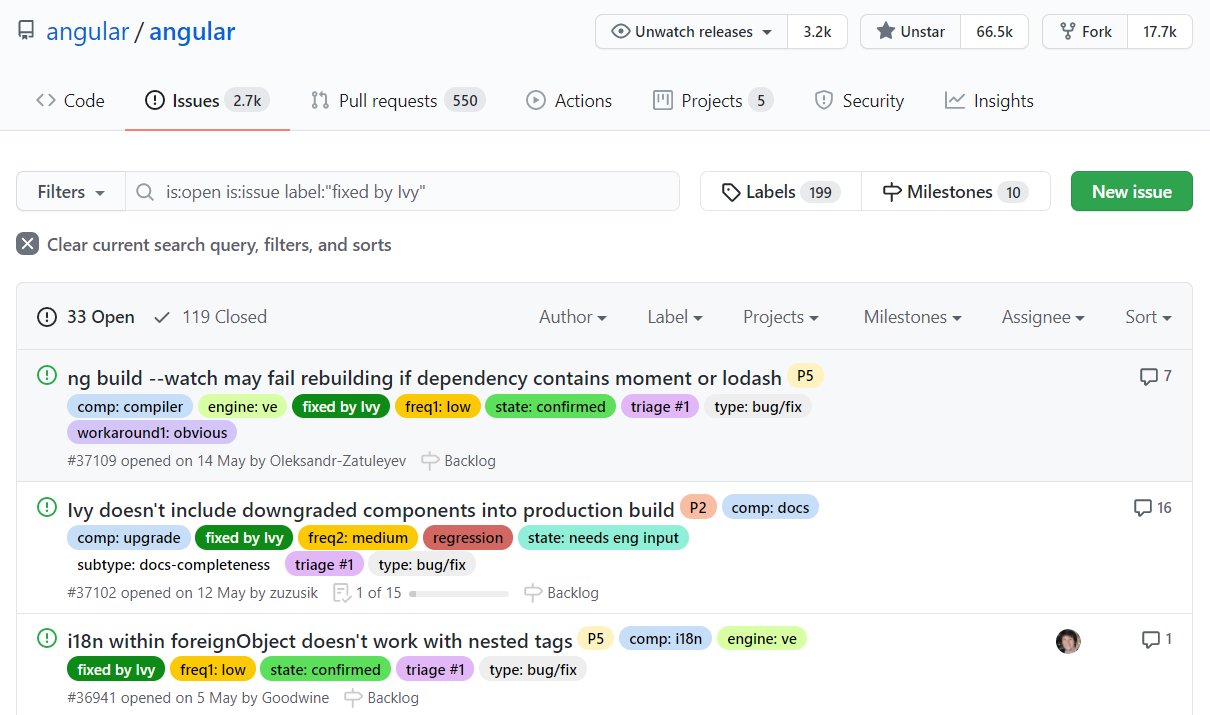Expand the Milestones filter dropdown in list header
The width and height of the screenshot is (1210, 715).
[913, 317]
